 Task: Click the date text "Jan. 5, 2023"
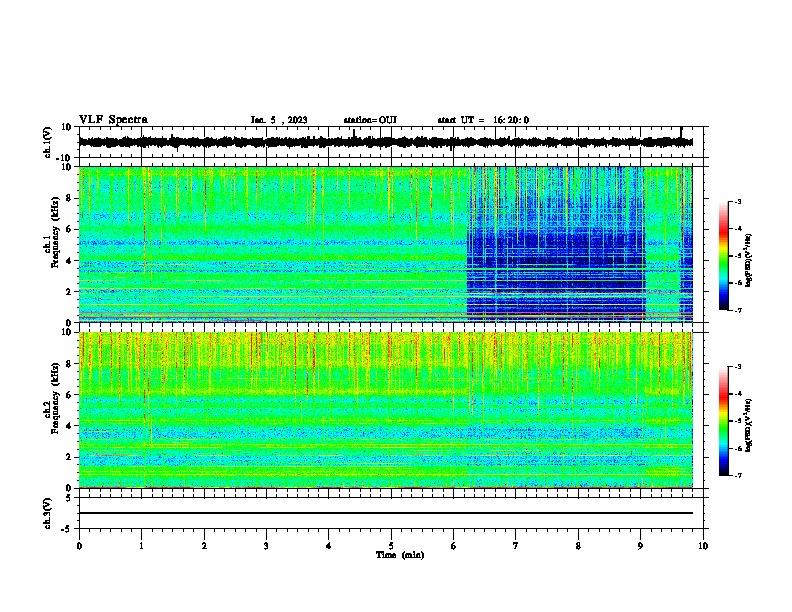(x=279, y=120)
